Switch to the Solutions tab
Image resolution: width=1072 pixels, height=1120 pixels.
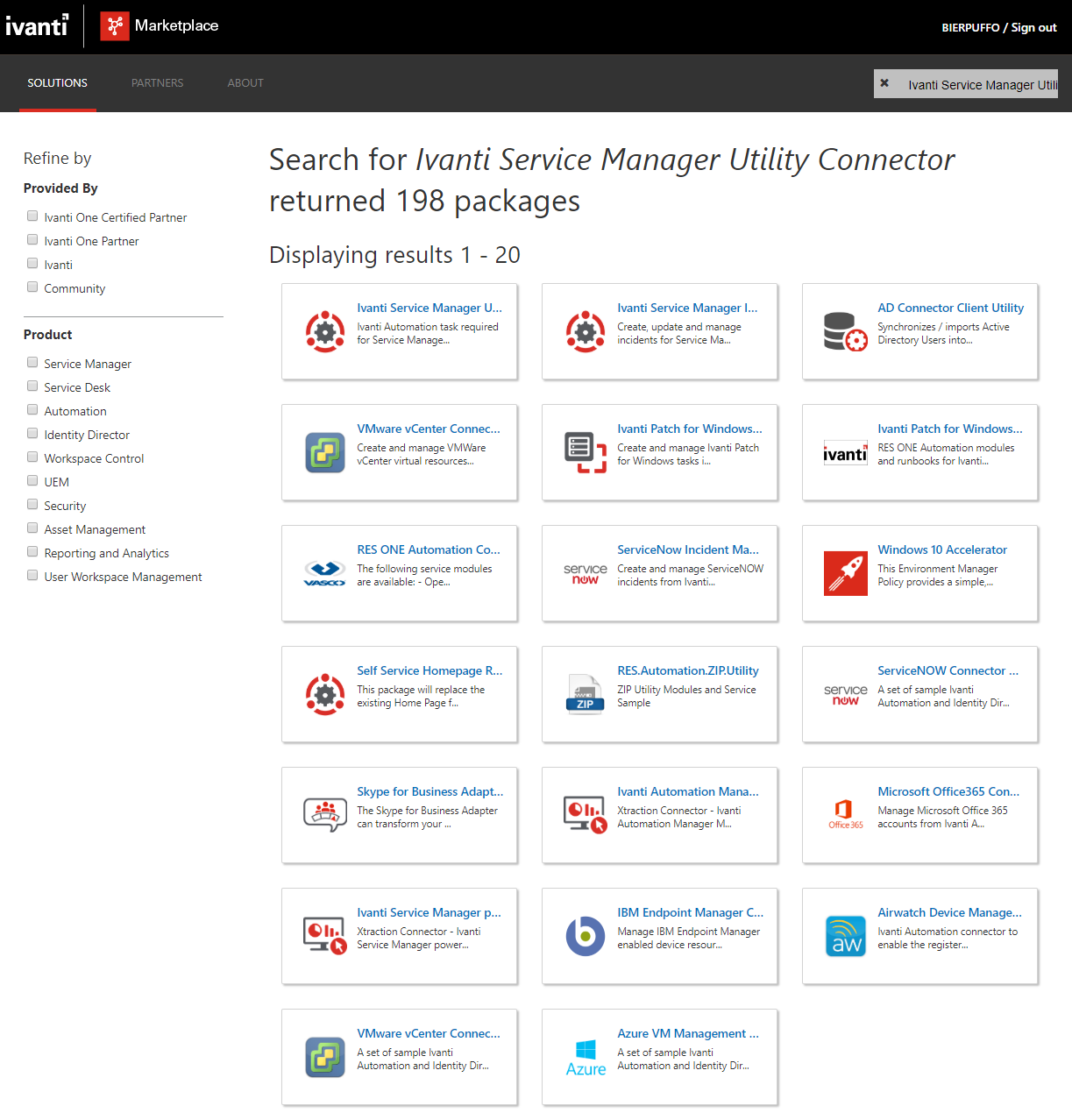pos(57,83)
